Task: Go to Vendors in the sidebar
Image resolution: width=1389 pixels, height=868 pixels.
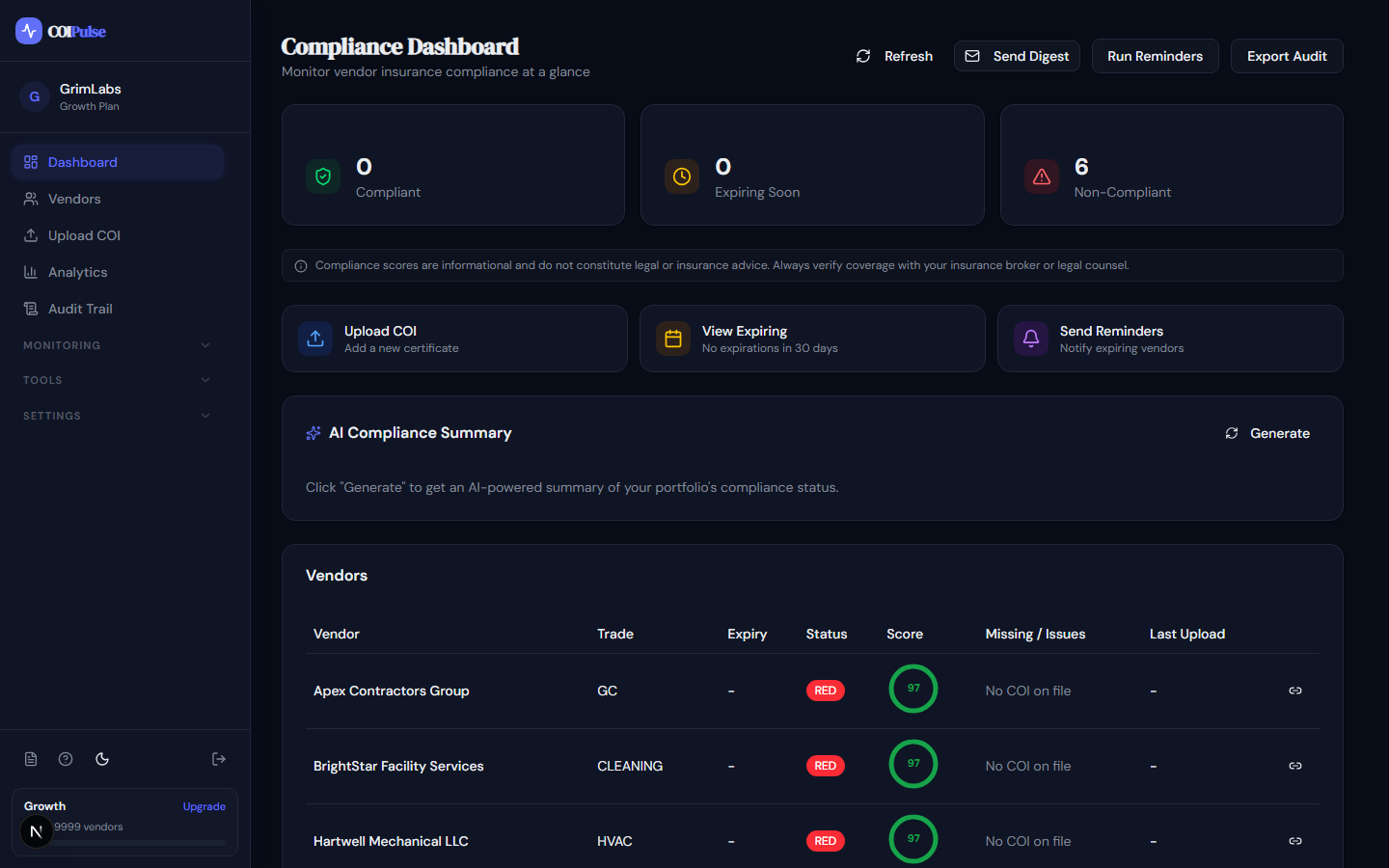Action: click(118, 199)
